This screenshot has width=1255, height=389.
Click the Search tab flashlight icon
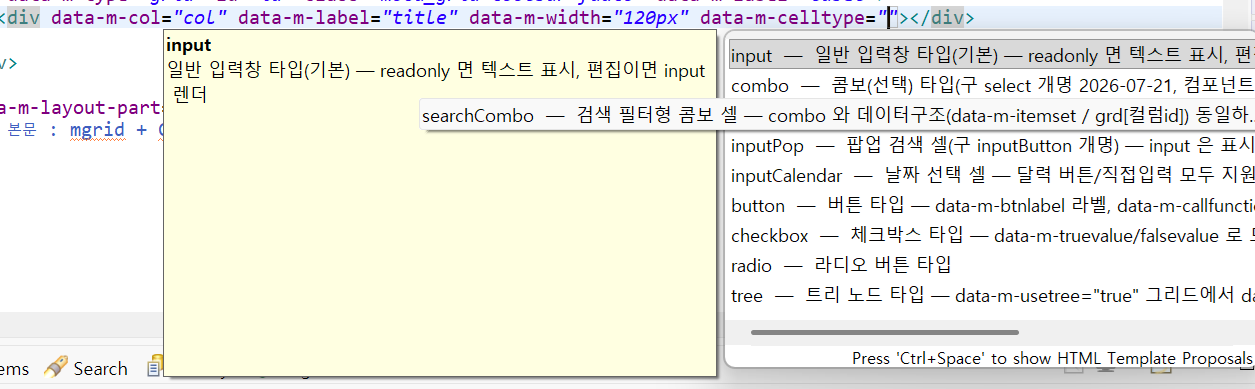click(x=56, y=367)
